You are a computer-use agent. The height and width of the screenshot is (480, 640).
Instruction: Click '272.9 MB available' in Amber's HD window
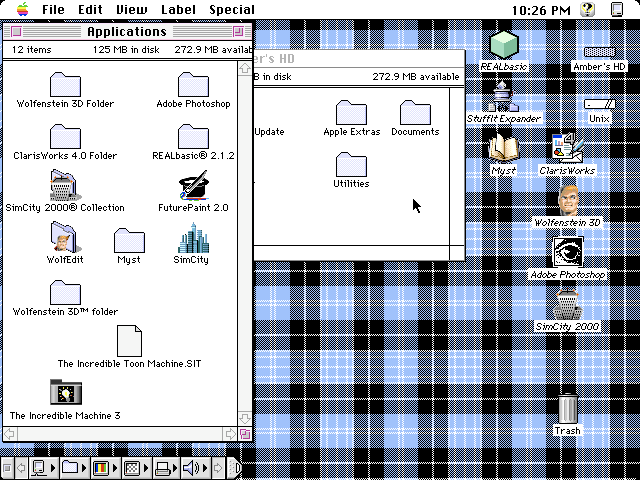tap(416, 76)
